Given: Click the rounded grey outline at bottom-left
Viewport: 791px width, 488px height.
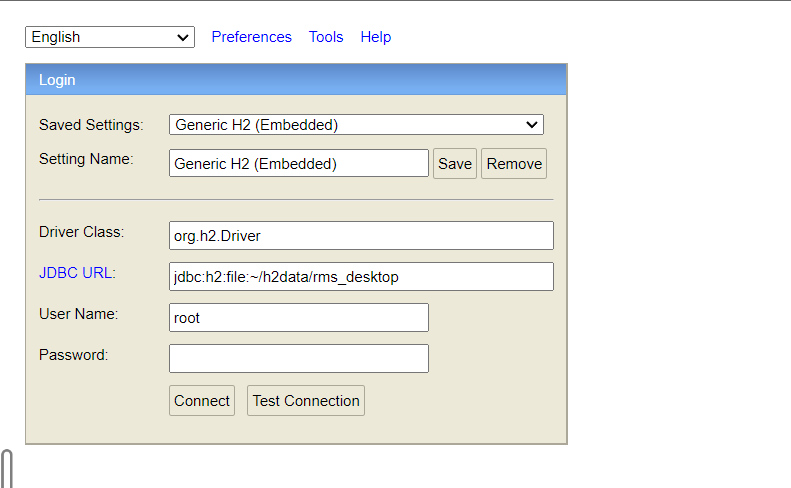Looking at the screenshot, I should (7, 469).
